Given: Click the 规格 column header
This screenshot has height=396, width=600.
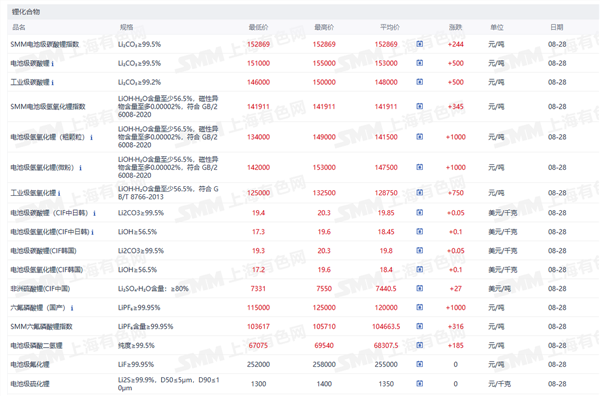Looking at the screenshot, I should click(127, 27).
